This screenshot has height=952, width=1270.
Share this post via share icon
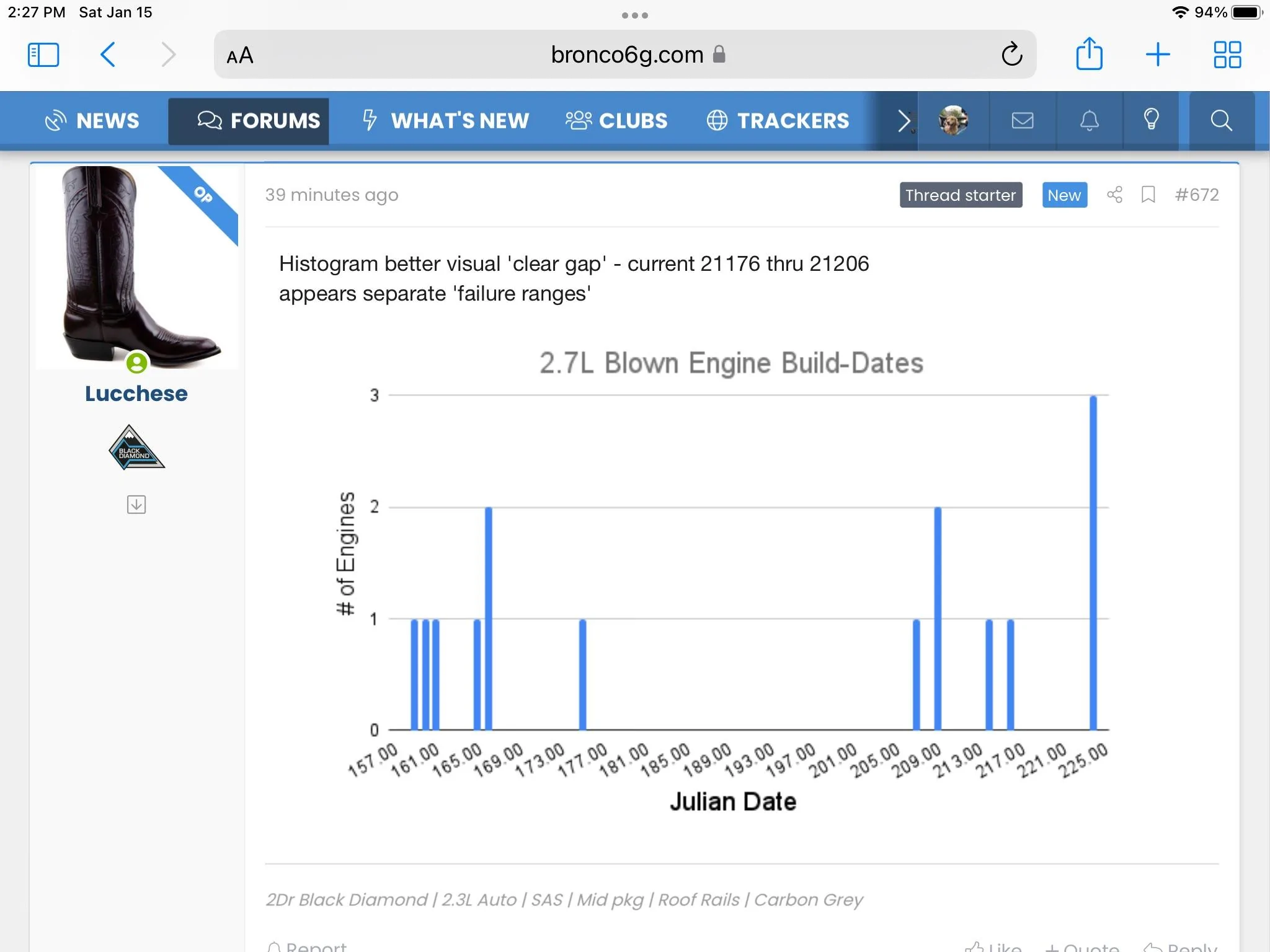[x=1114, y=195]
